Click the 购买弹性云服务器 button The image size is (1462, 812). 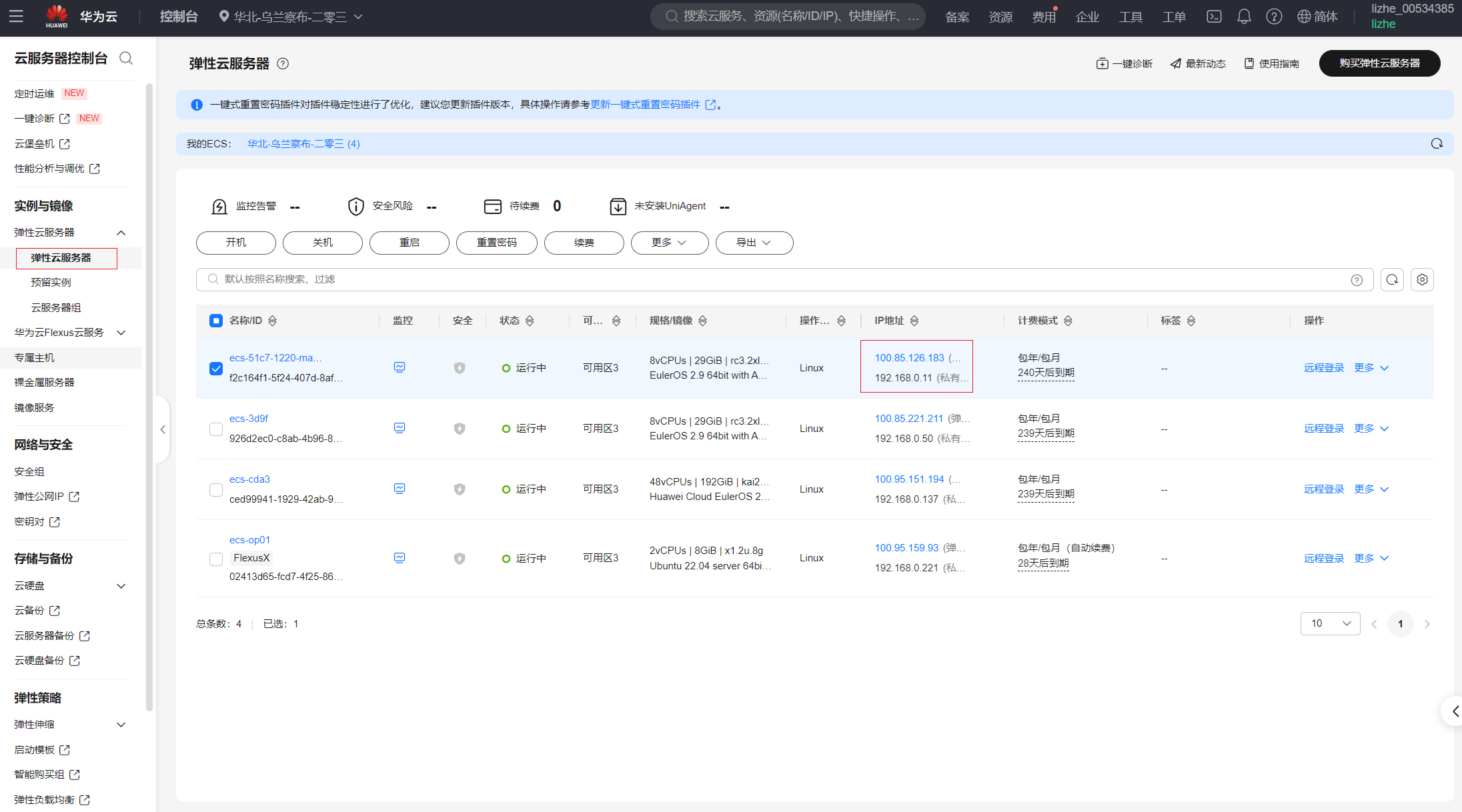(x=1379, y=63)
